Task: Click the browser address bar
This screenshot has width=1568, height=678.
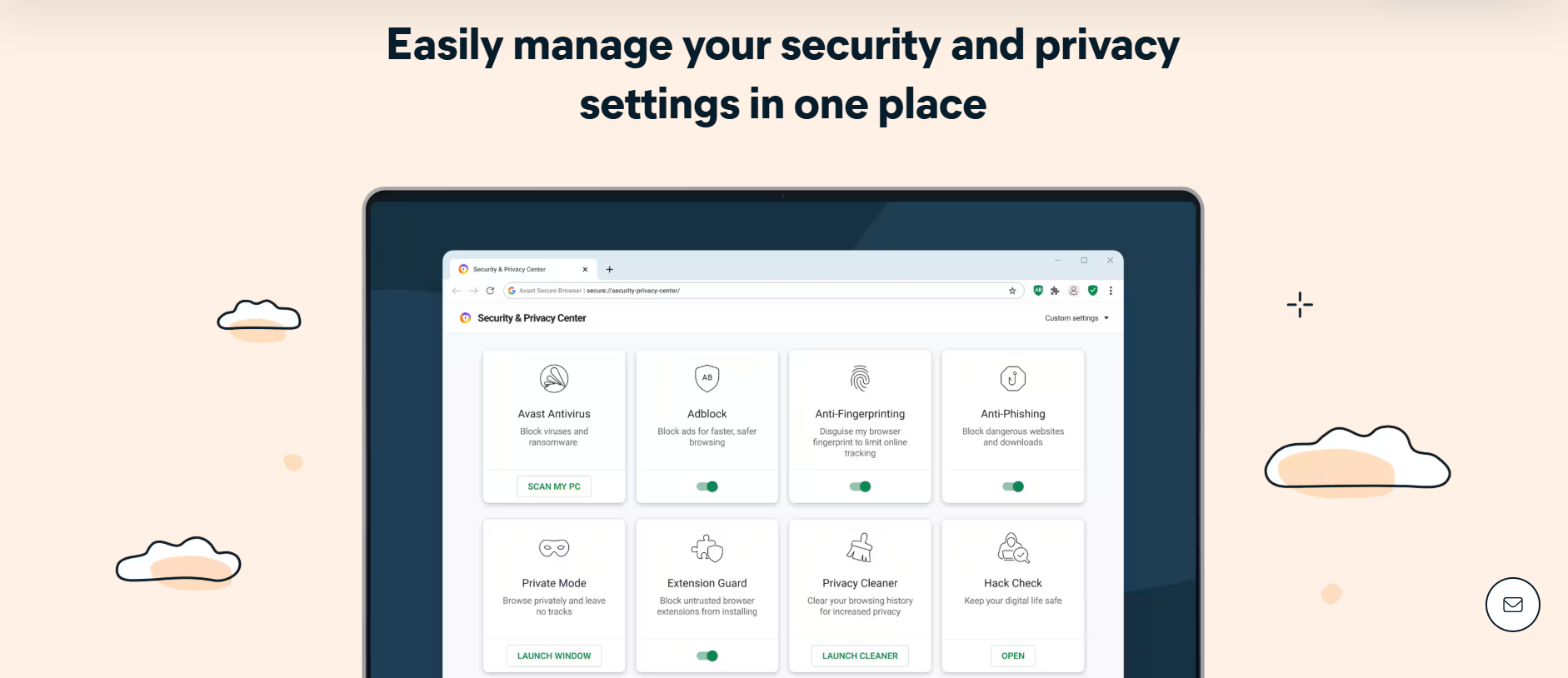Action: tap(763, 291)
